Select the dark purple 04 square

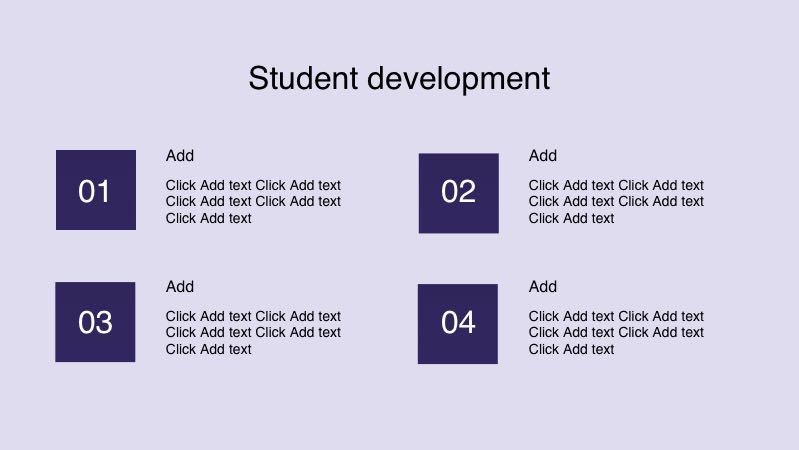[x=457, y=323]
